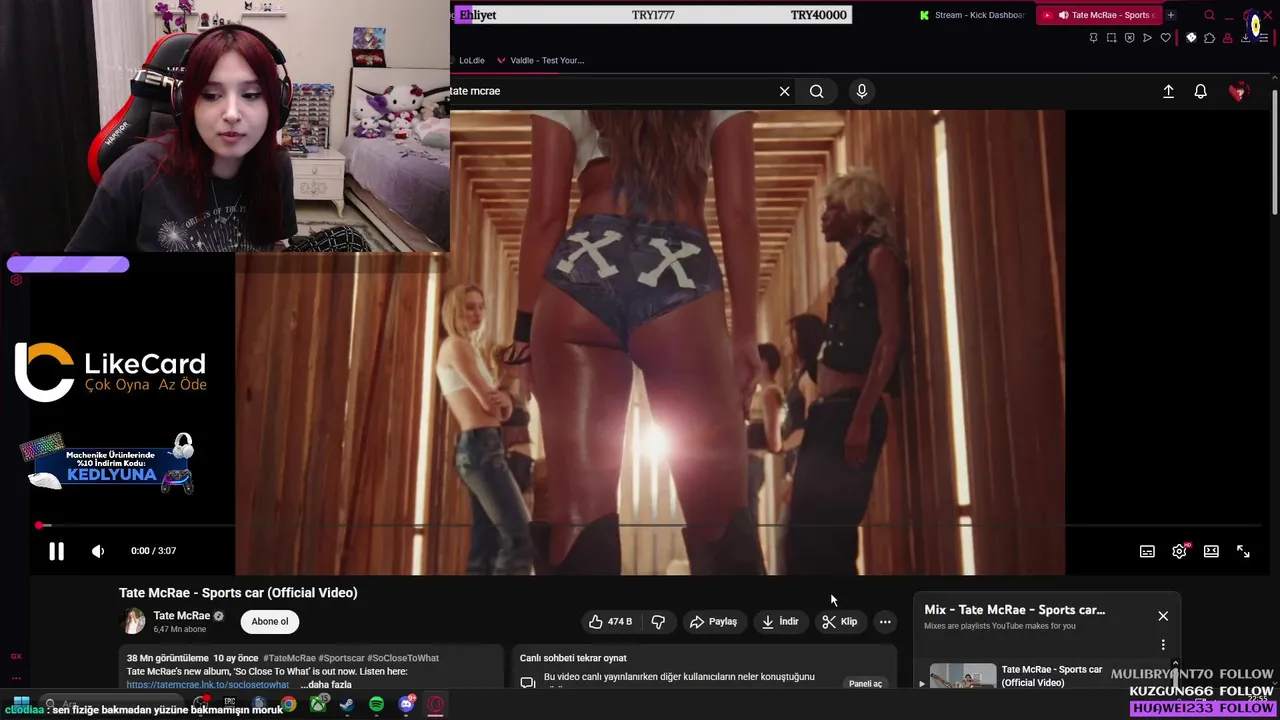Click the ad-blocker shield icon in browser toolbar
This screenshot has height=720, width=1280.
coord(1129,38)
